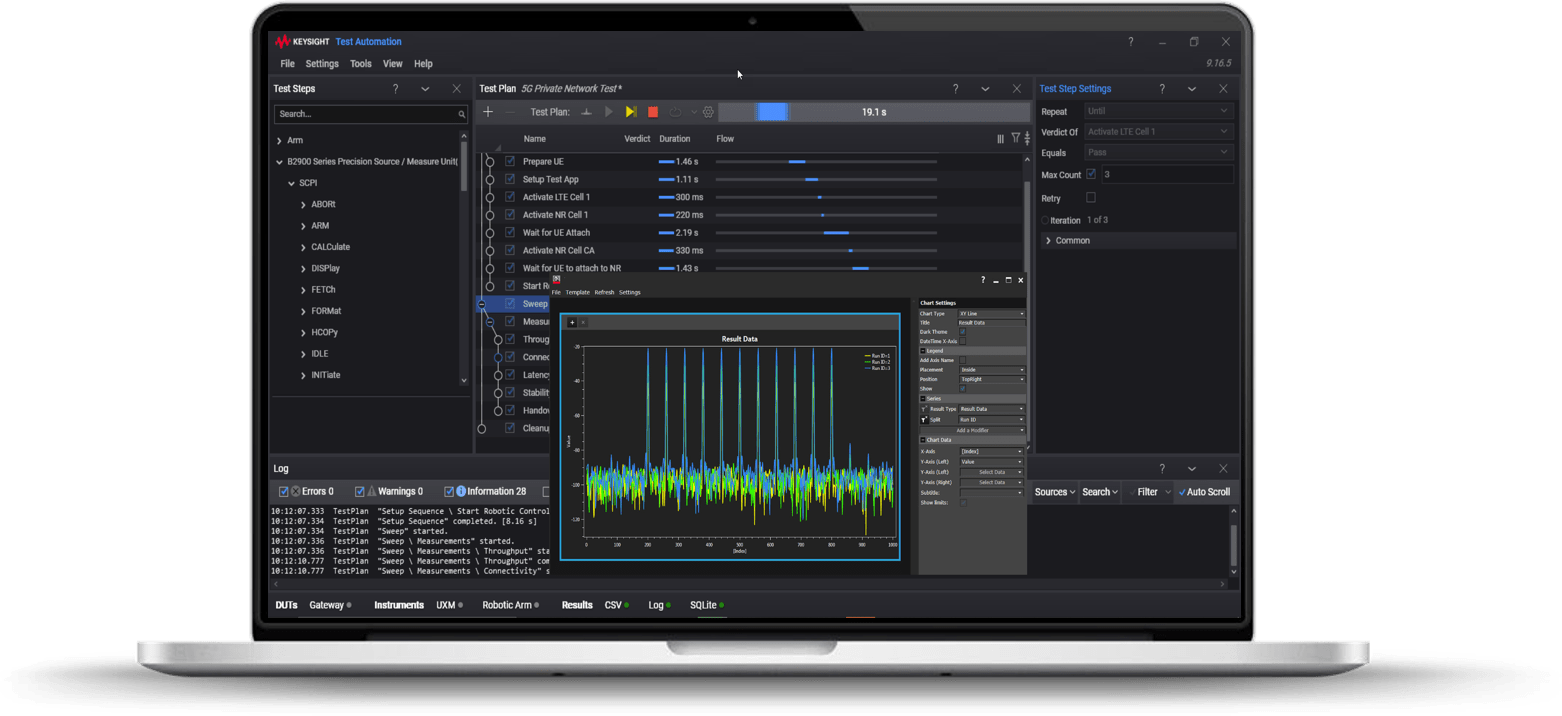Click the yellow step-through run icon
The width and height of the screenshot is (1562, 716).
tap(631, 112)
